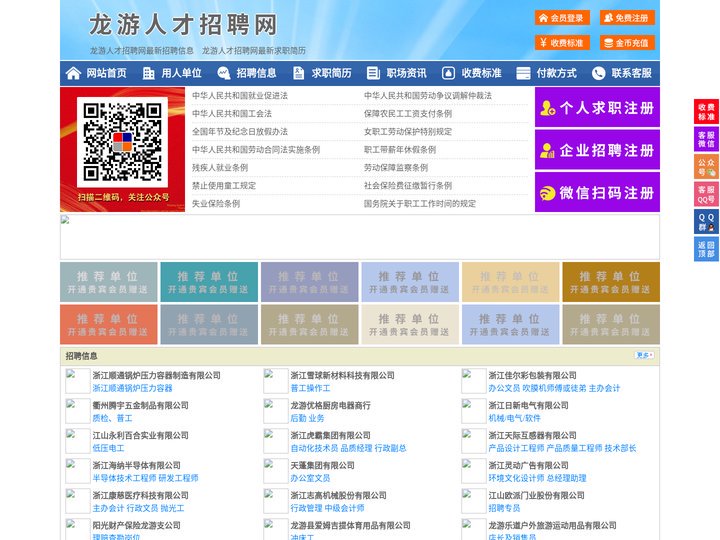This screenshot has height=540, width=720.
Task: Open 收费标准 orange header button
Action: pos(562,43)
